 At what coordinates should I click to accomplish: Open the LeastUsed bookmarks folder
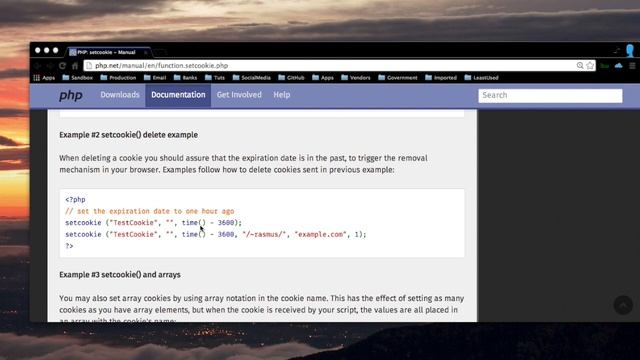pos(481,78)
